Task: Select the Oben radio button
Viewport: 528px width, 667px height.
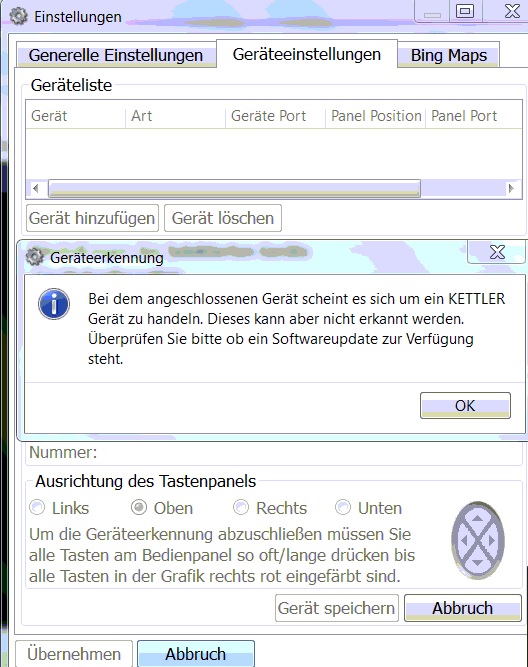Action: [139, 507]
